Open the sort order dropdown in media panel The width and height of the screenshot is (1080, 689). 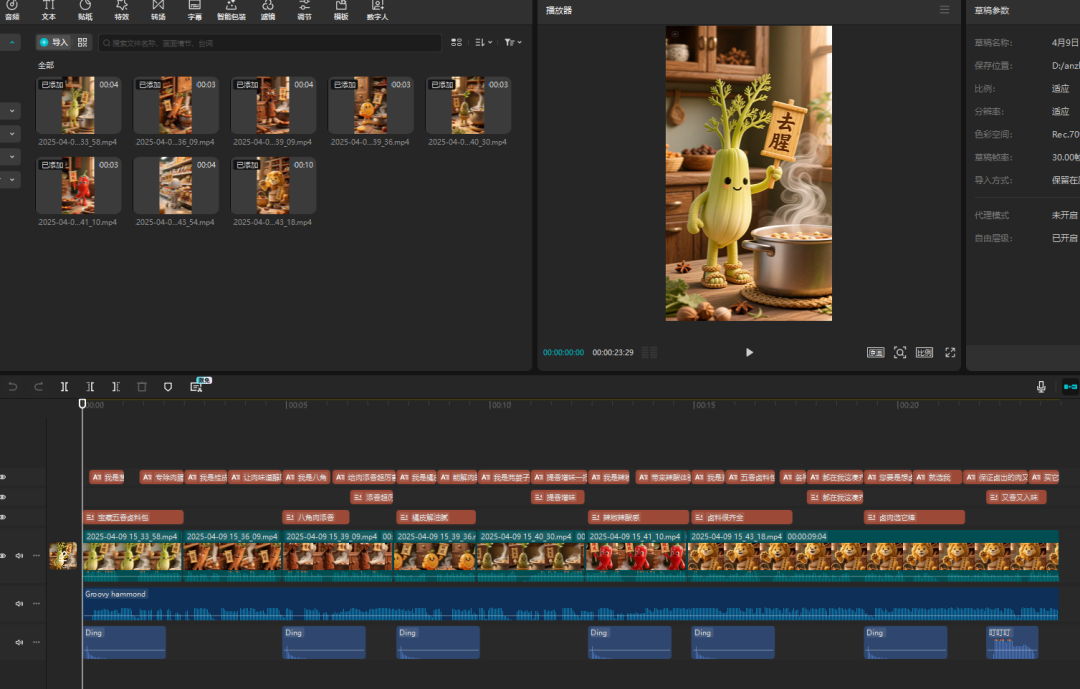coord(483,42)
